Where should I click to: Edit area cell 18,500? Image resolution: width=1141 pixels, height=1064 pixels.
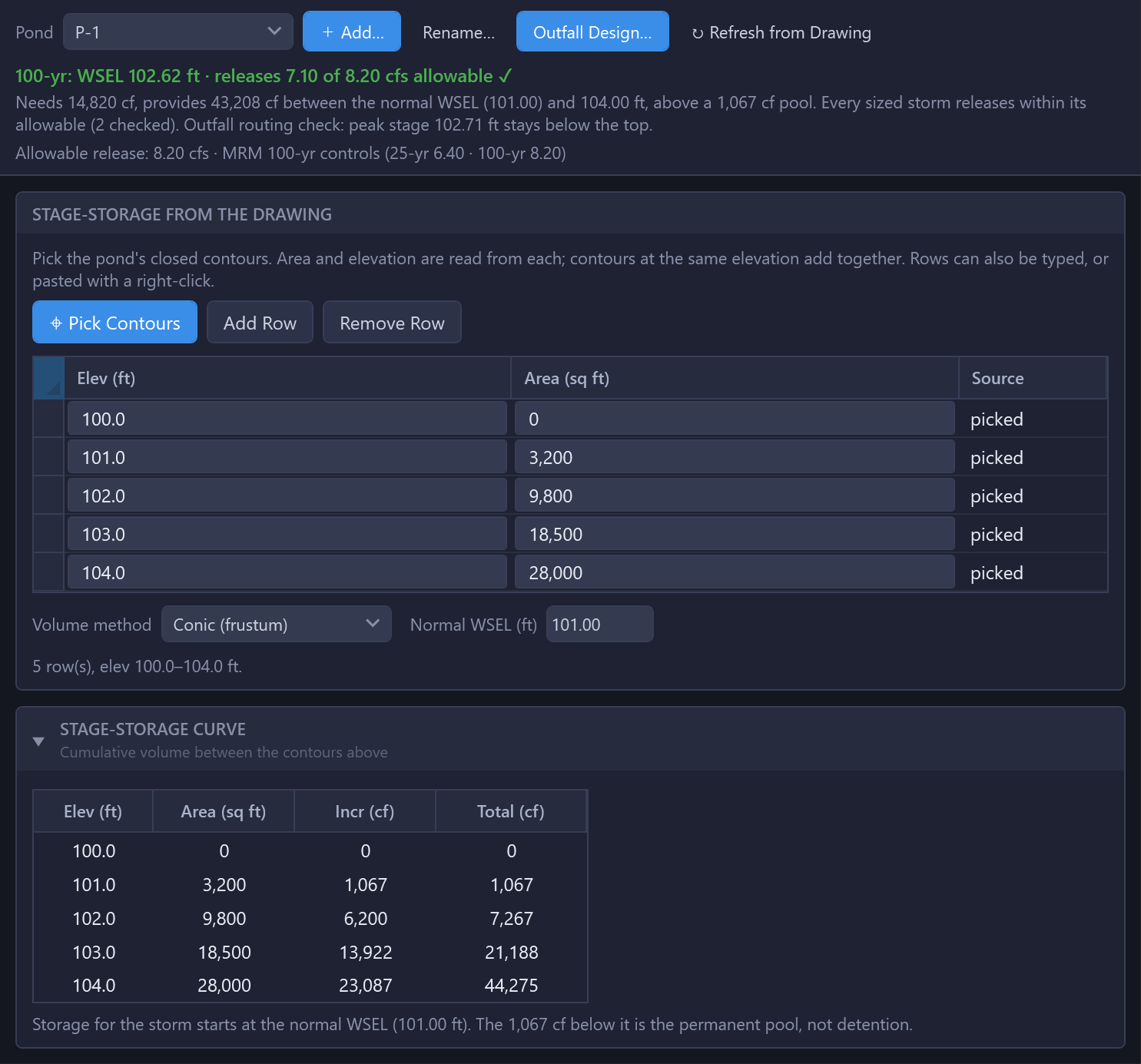tap(735, 534)
